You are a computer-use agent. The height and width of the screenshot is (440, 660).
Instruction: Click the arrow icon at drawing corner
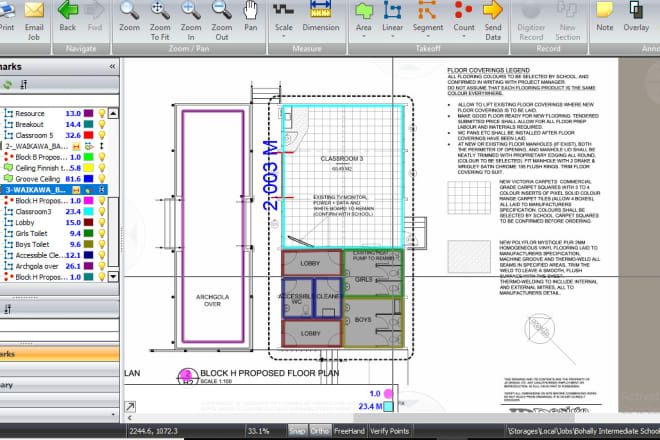tap(130, 406)
